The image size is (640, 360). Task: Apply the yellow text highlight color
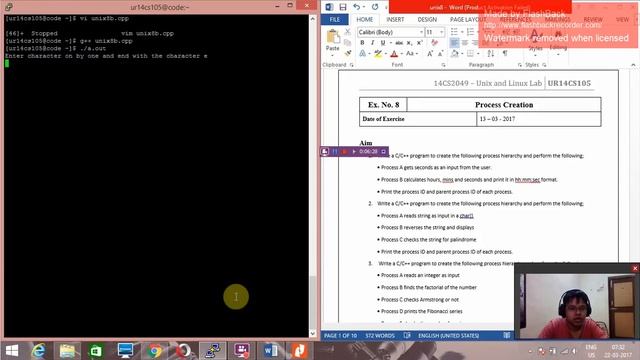point(378,53)
